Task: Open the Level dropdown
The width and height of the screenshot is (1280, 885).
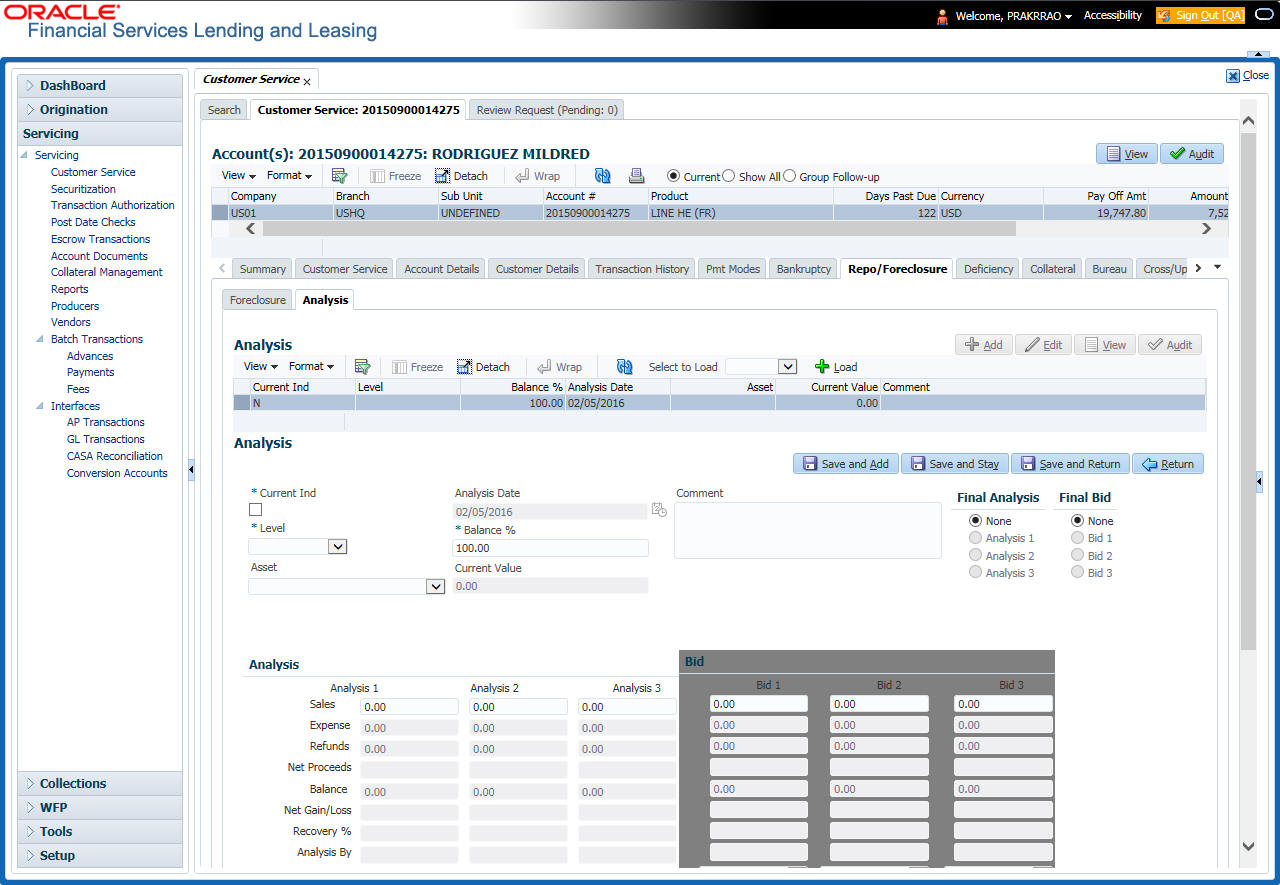Action: [x=338, y=547]
